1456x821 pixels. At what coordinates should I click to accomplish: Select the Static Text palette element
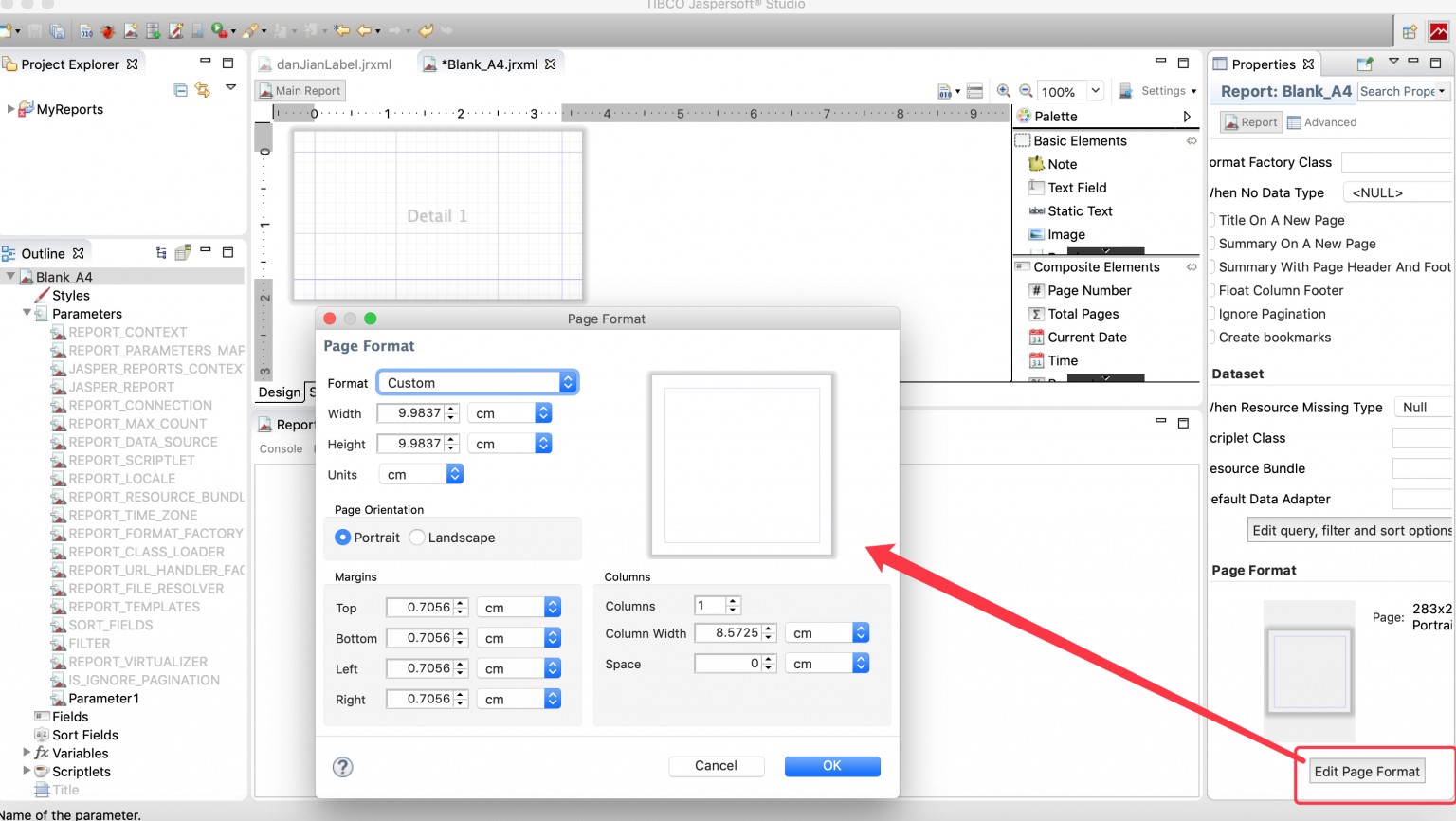[x=1079, y=211]
